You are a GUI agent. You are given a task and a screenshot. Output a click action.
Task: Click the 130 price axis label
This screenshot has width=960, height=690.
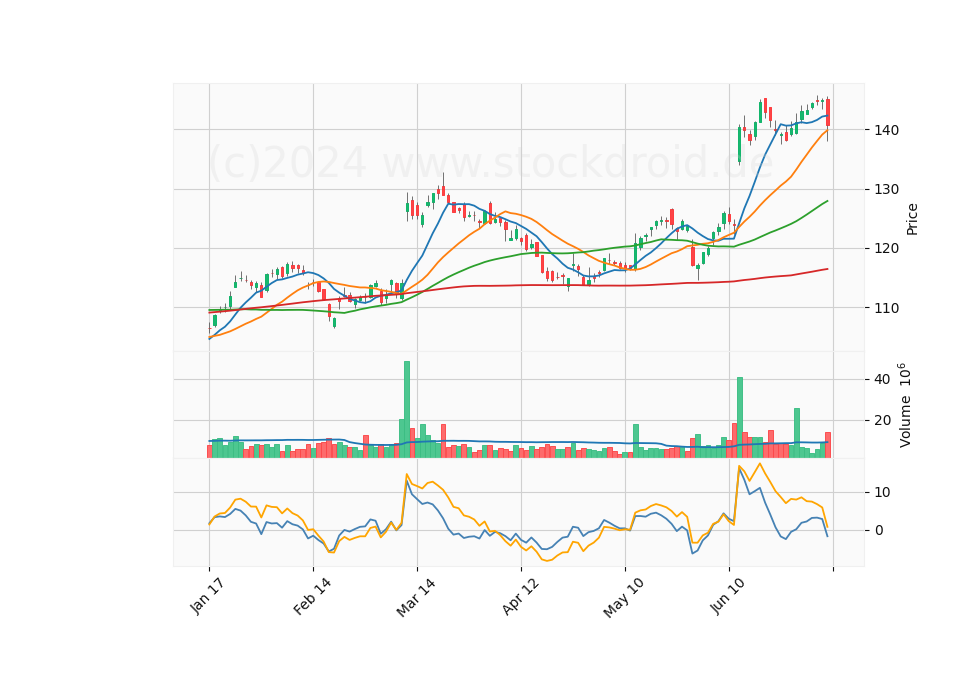point(887,189)
